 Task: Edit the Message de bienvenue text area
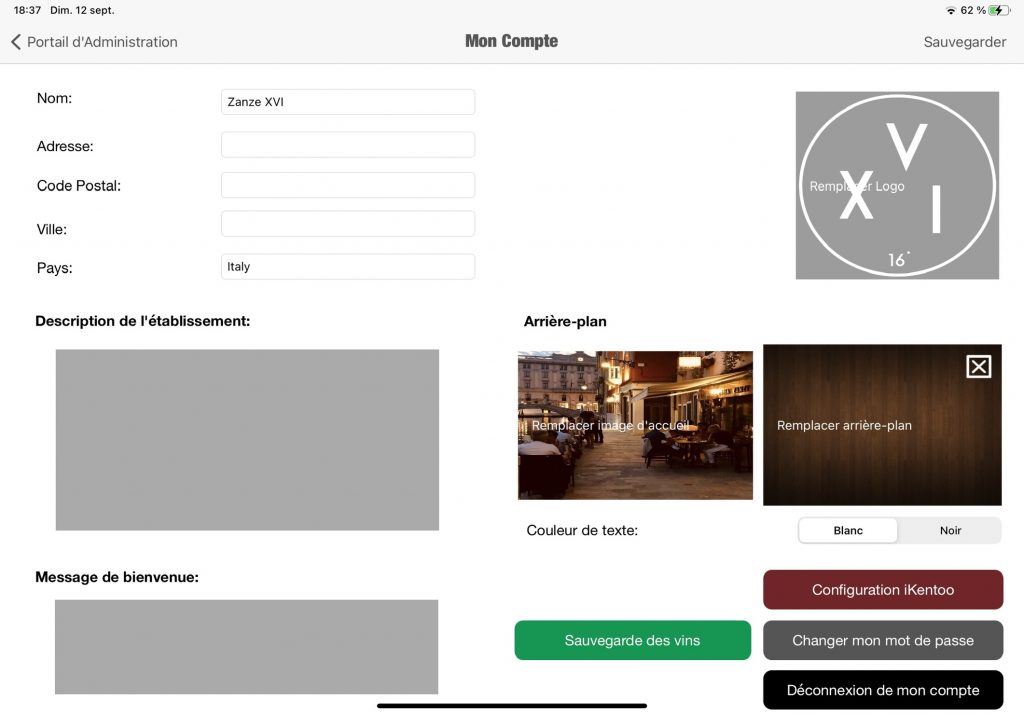(x=247, y=646)
